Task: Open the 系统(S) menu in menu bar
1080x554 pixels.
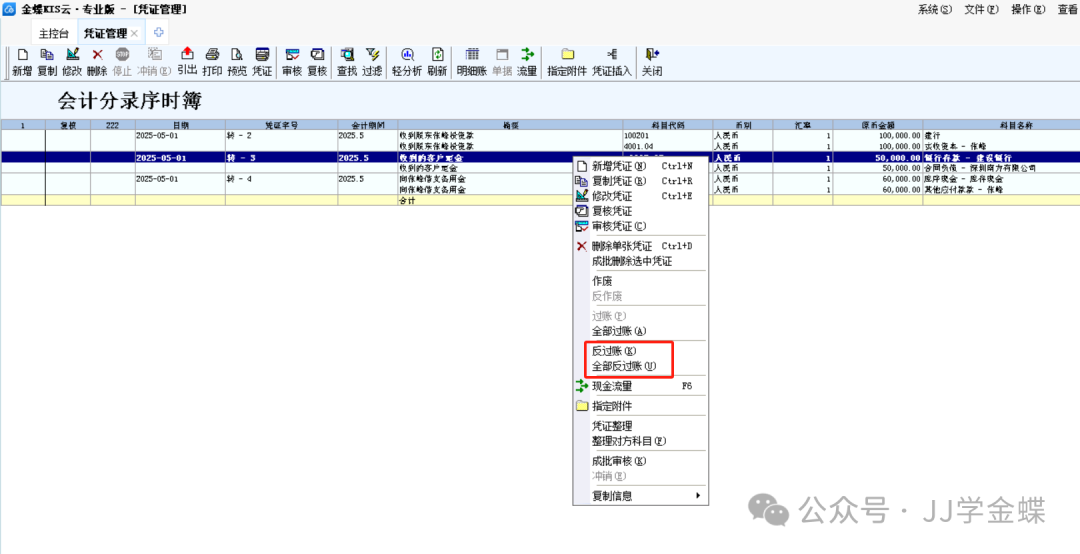Action: click(x=934, y=9)
